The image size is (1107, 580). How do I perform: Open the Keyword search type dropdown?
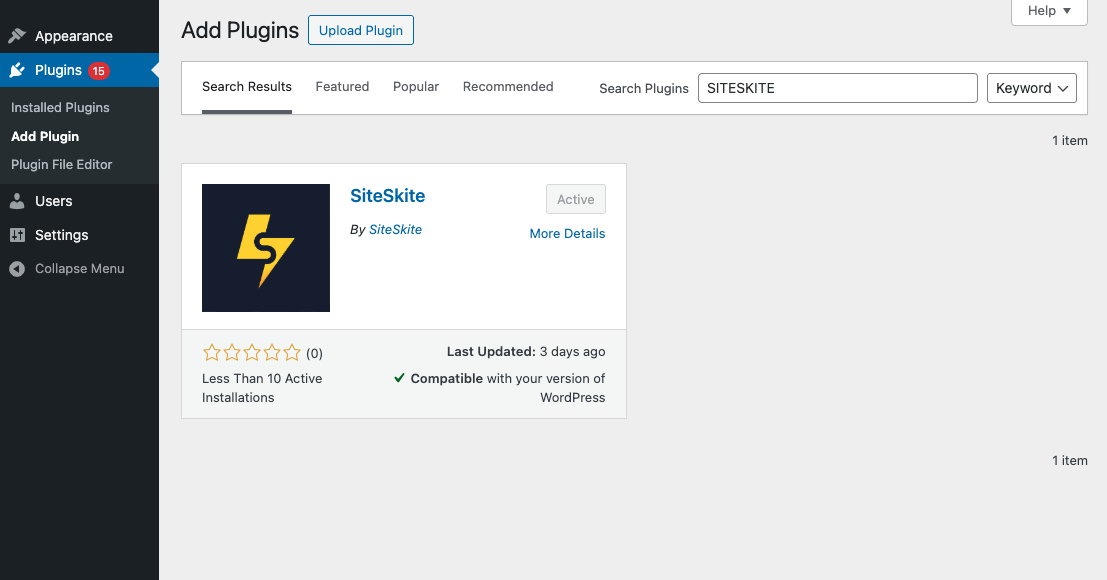click(x=1031, y=88)
